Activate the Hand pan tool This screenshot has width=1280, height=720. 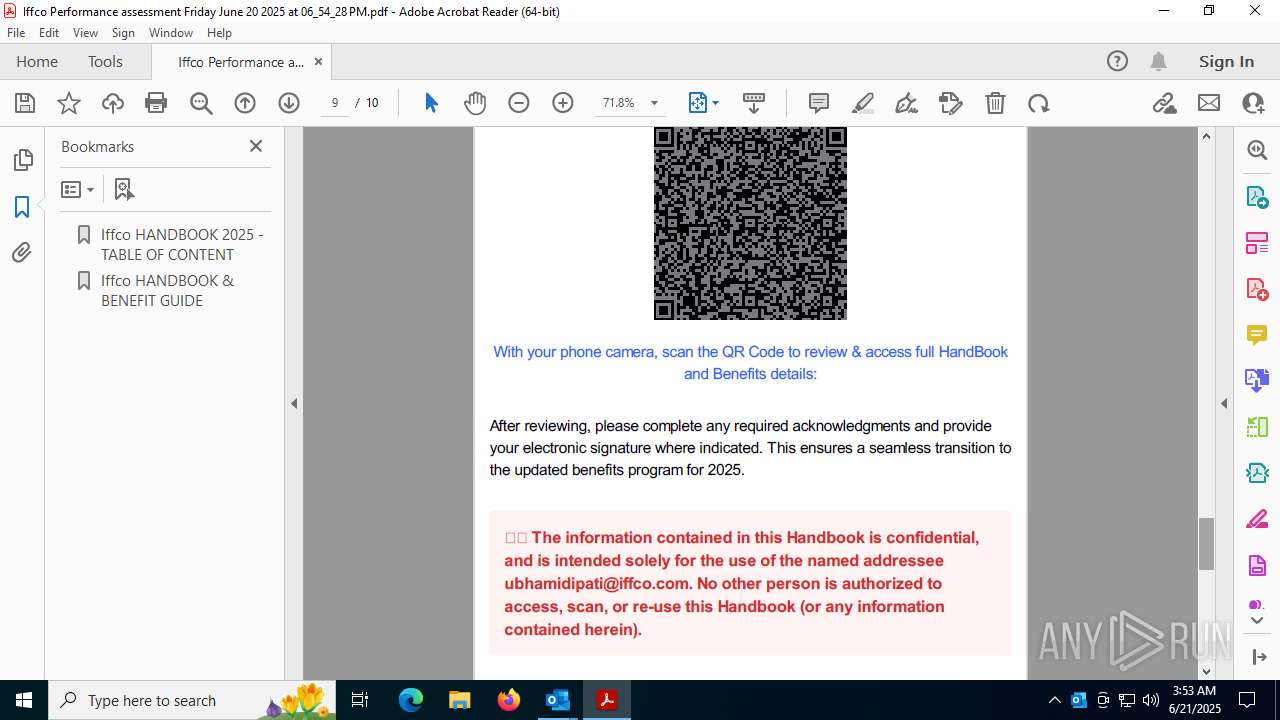point(475,103)
